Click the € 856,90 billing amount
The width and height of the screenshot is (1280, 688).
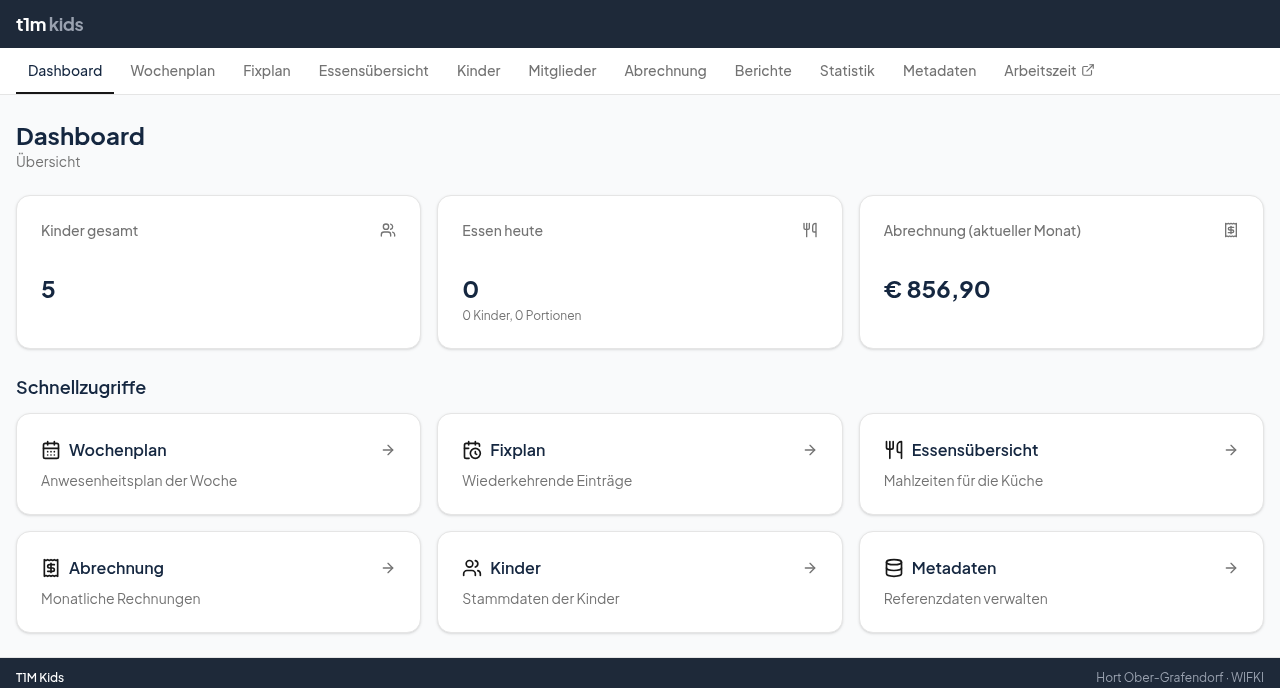tap(937, 289)
